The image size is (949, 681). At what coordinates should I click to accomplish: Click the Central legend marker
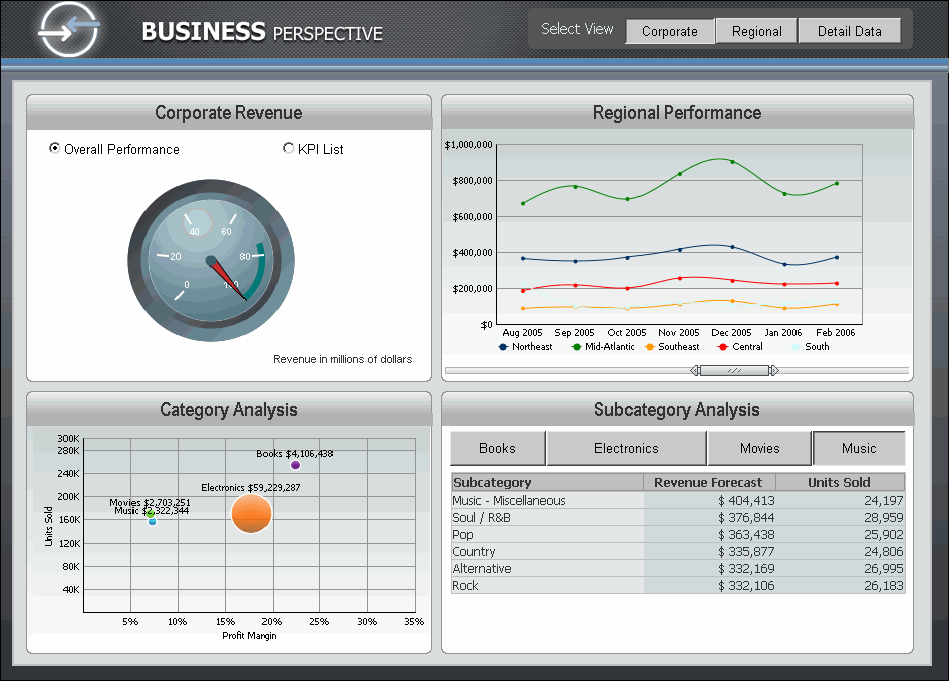coord(722,347)
